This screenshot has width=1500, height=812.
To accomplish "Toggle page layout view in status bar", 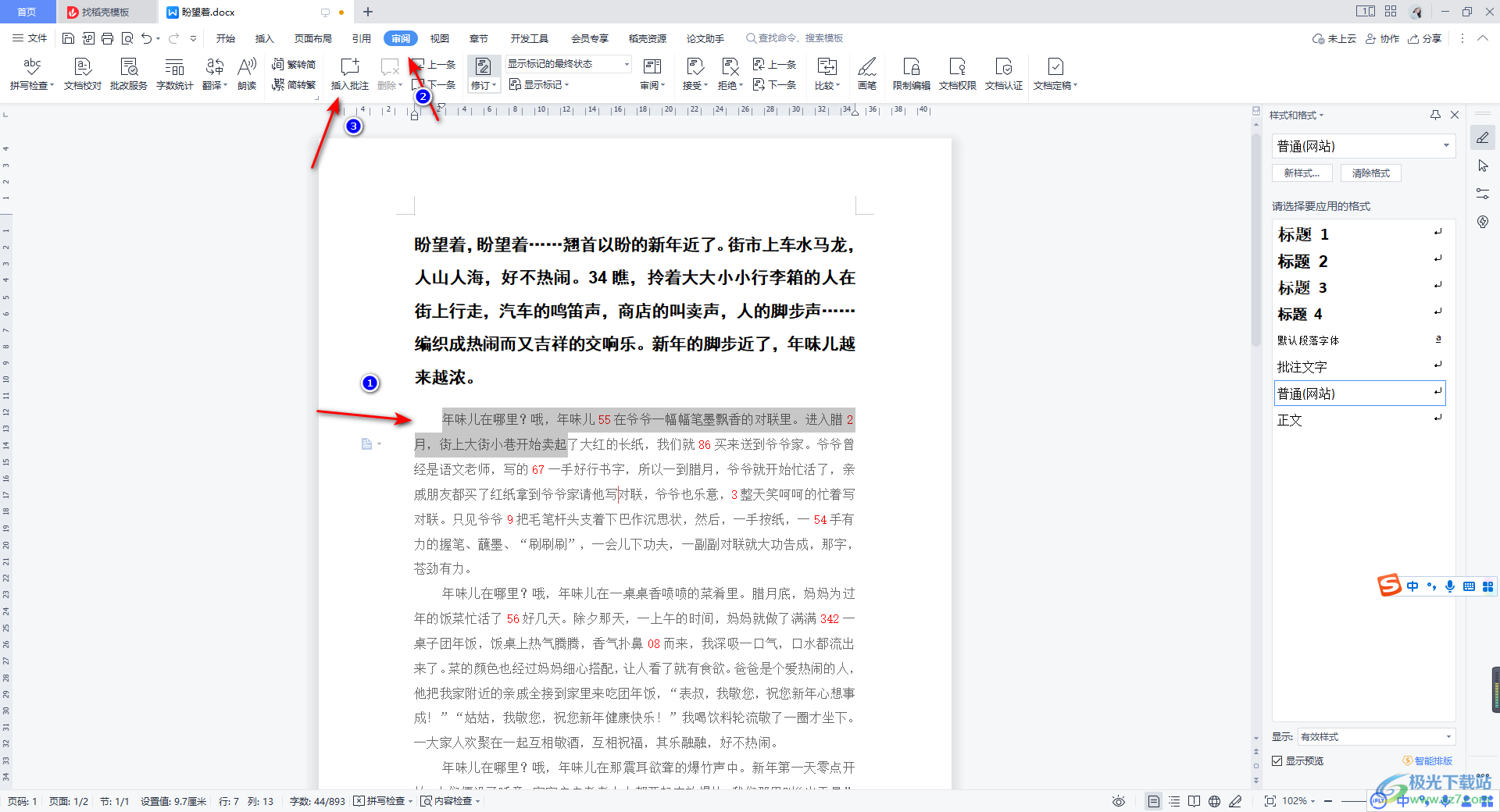I will pos(1153,801).
